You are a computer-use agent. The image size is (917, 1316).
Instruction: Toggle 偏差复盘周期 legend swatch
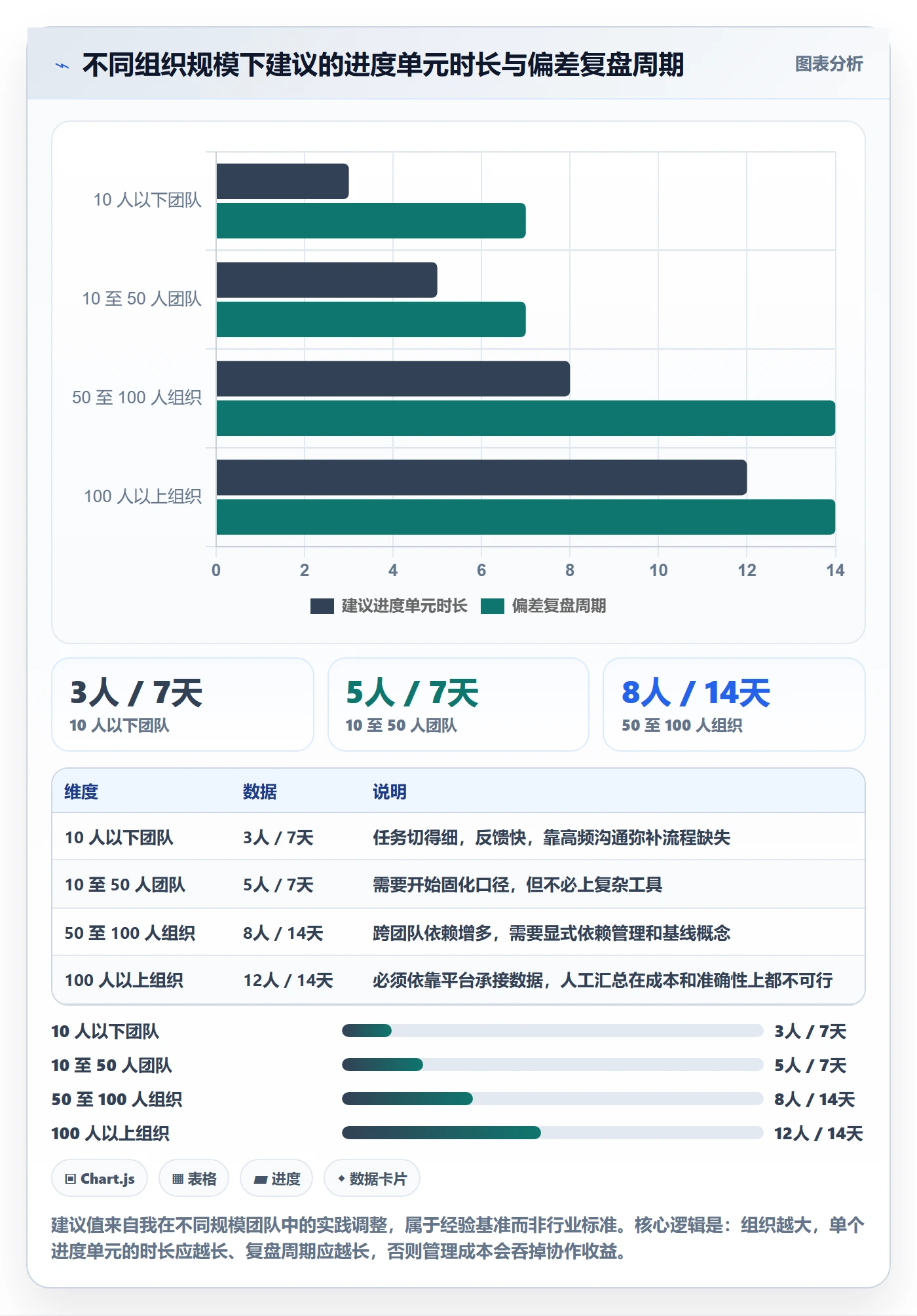point(492,606)
